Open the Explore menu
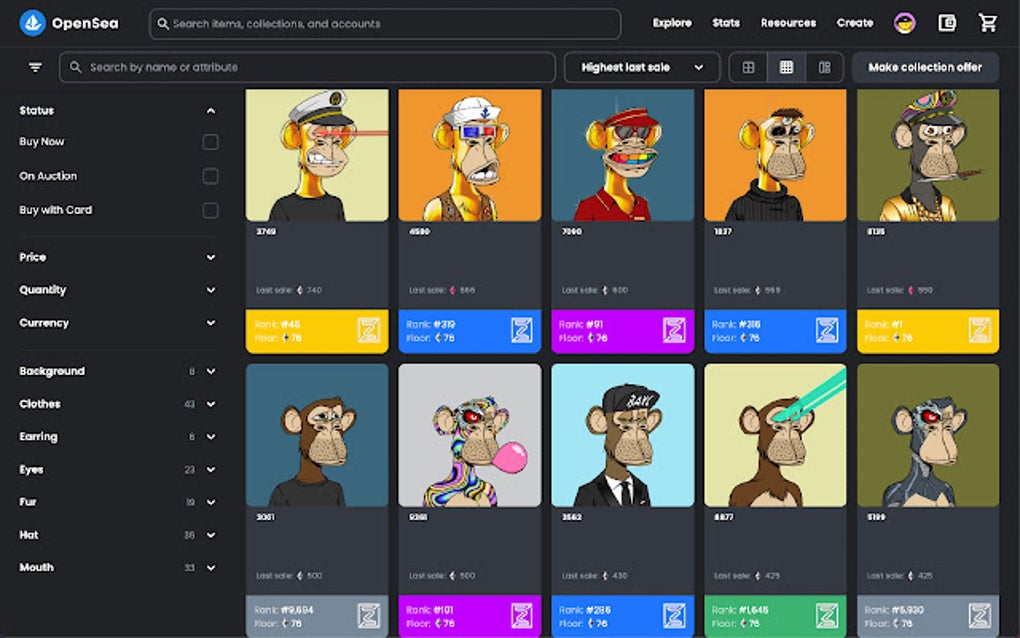The height and width of the screenshot is (638, 1020). [x=671, y=22]
